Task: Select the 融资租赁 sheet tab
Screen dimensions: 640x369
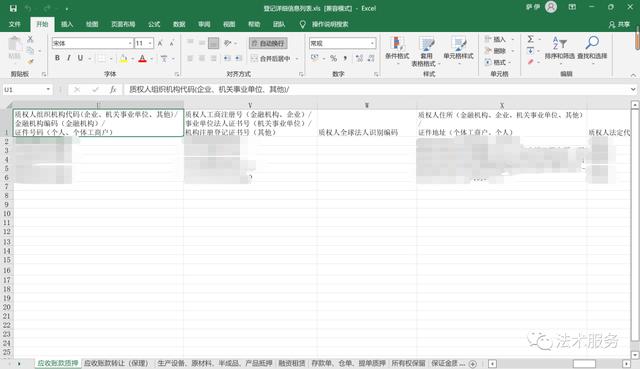Action: tap(291, 363)
